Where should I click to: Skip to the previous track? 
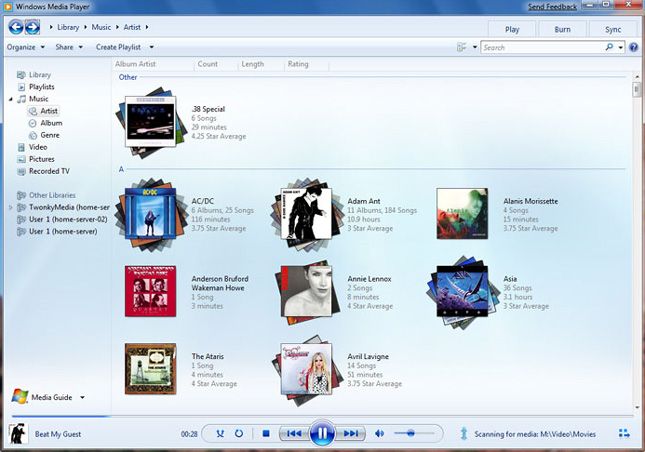(294, 433)
